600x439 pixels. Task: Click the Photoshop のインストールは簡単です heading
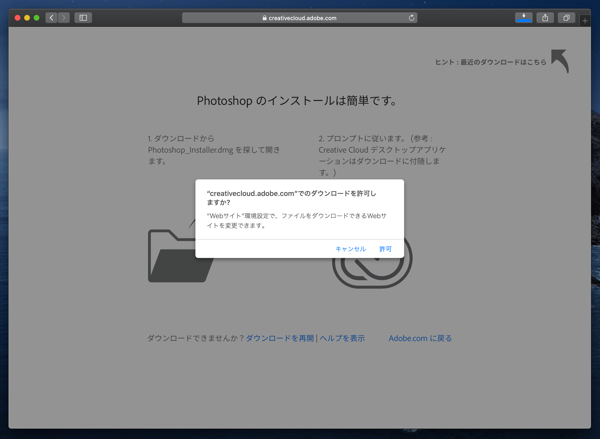297,101
